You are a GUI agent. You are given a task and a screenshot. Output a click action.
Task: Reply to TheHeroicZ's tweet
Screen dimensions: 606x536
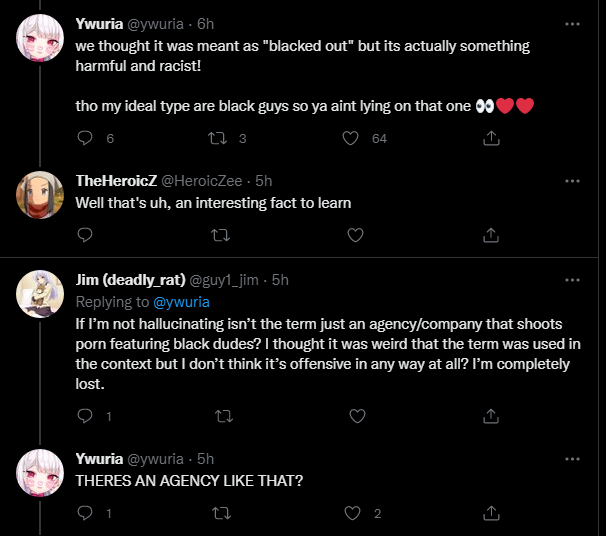(85, 235)
